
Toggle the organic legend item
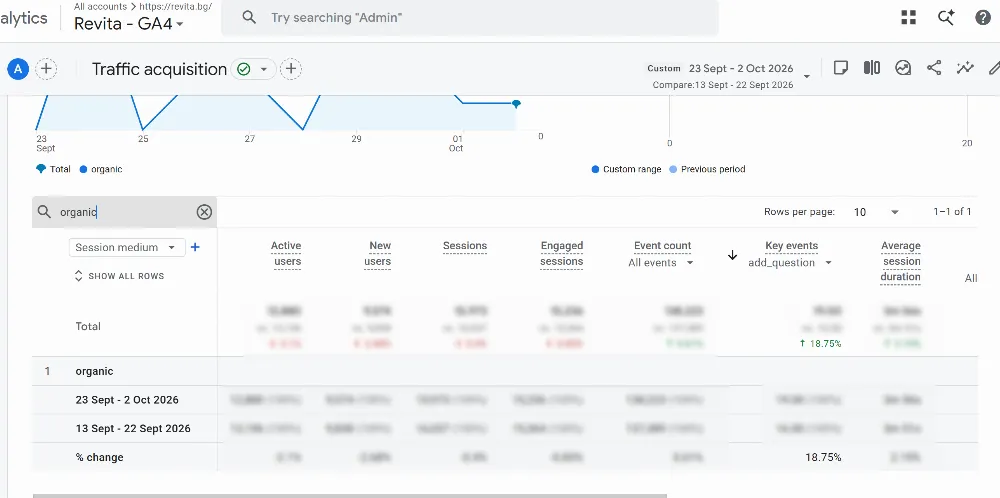coord(101,170)
